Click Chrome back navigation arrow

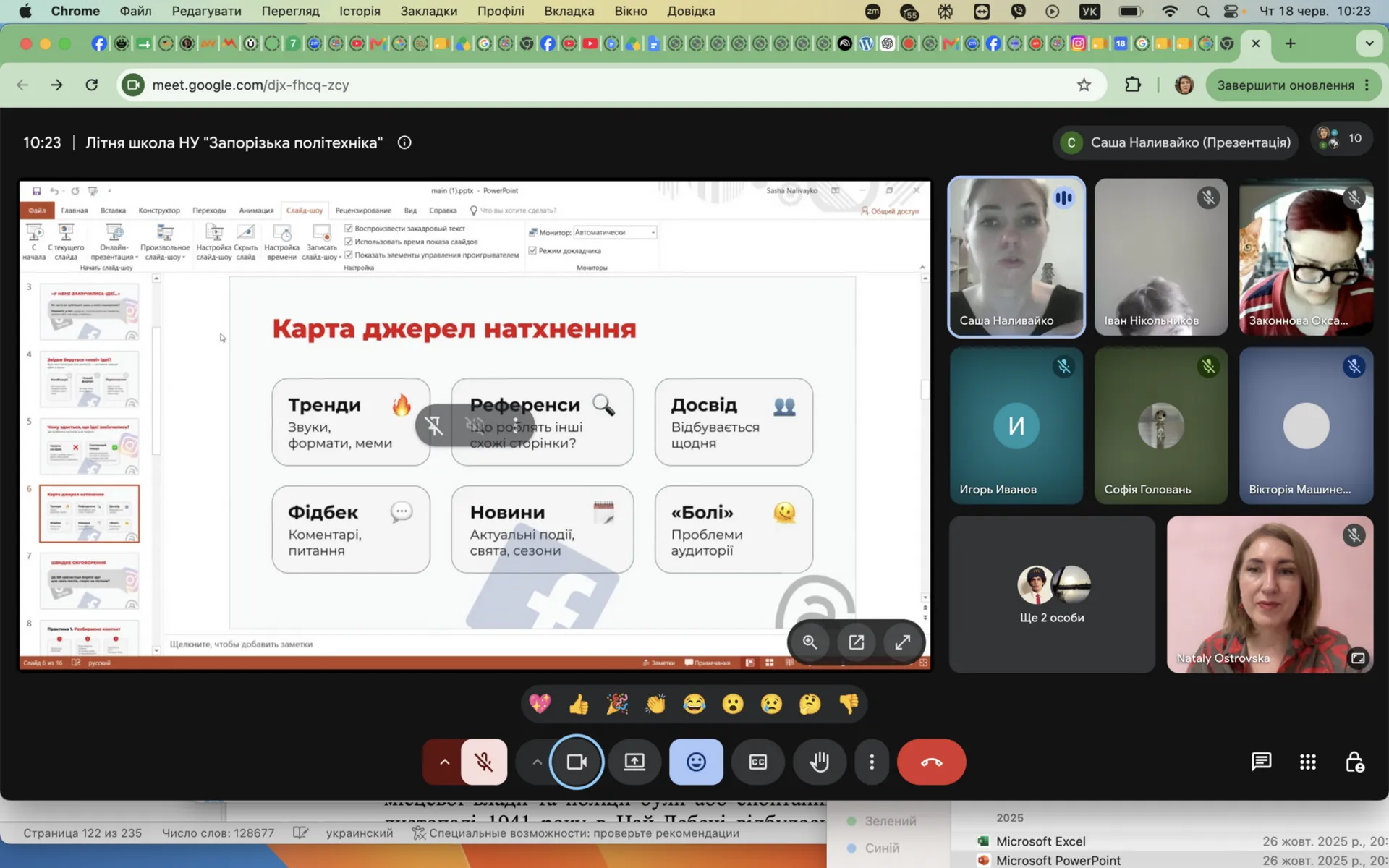click(22, 85)
